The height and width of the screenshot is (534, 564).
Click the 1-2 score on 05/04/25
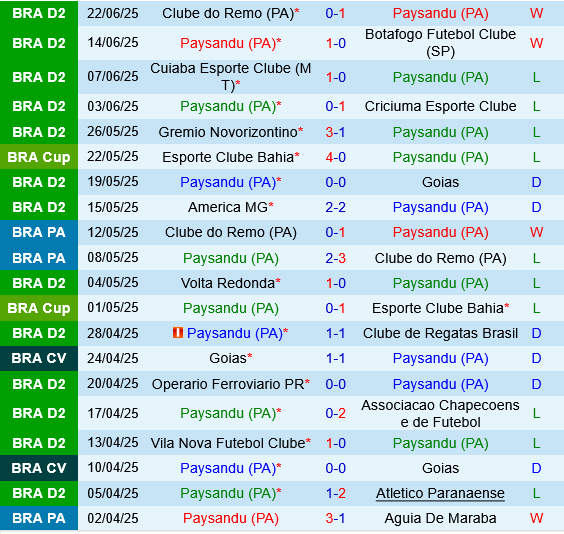pos(335,493)
